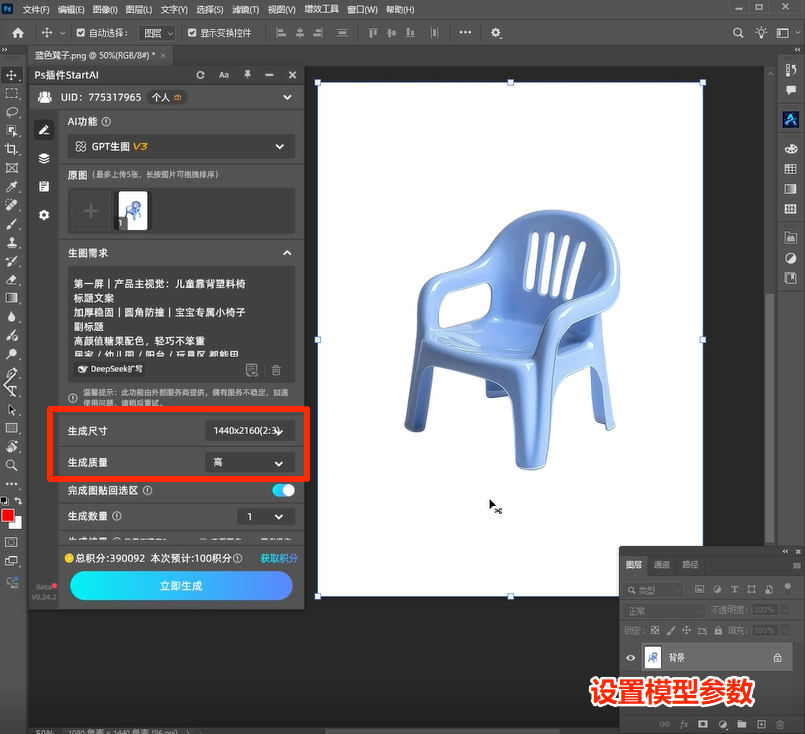The width and height of the screenshot is (805, 734).
Task: Open the 图像(I) menu
Action: (x=105, y=10)
